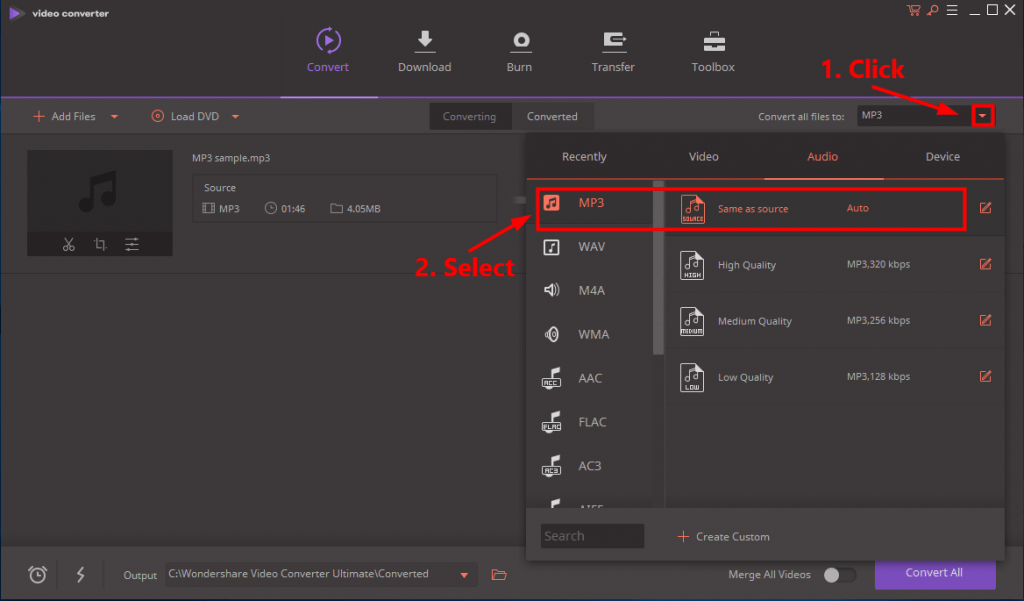
Task: Expand the Load DVD dropdown arrow
Action: 235,117
